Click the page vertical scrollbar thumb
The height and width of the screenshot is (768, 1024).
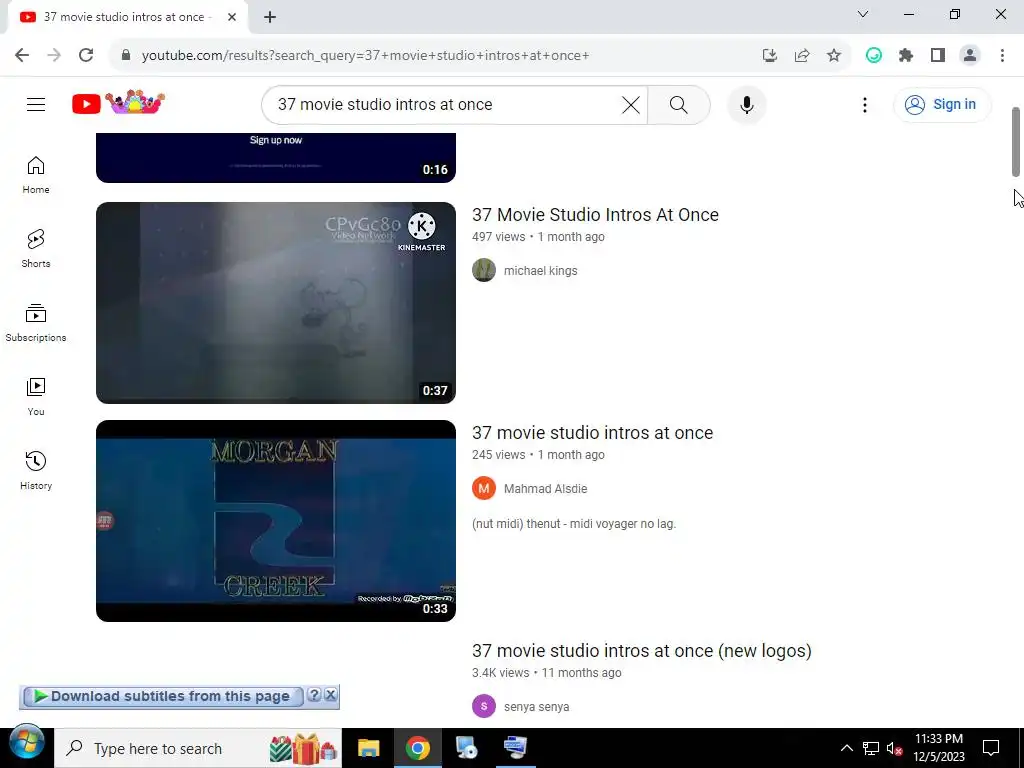coord(1016,142)
